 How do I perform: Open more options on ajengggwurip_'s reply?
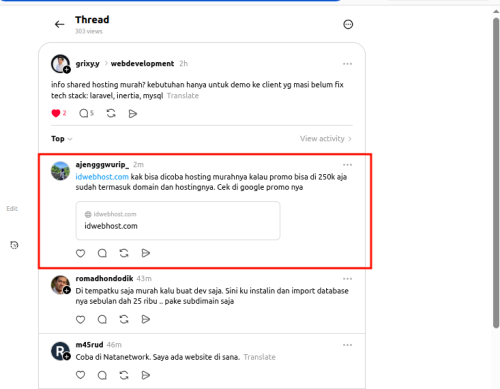coord(347,165)
